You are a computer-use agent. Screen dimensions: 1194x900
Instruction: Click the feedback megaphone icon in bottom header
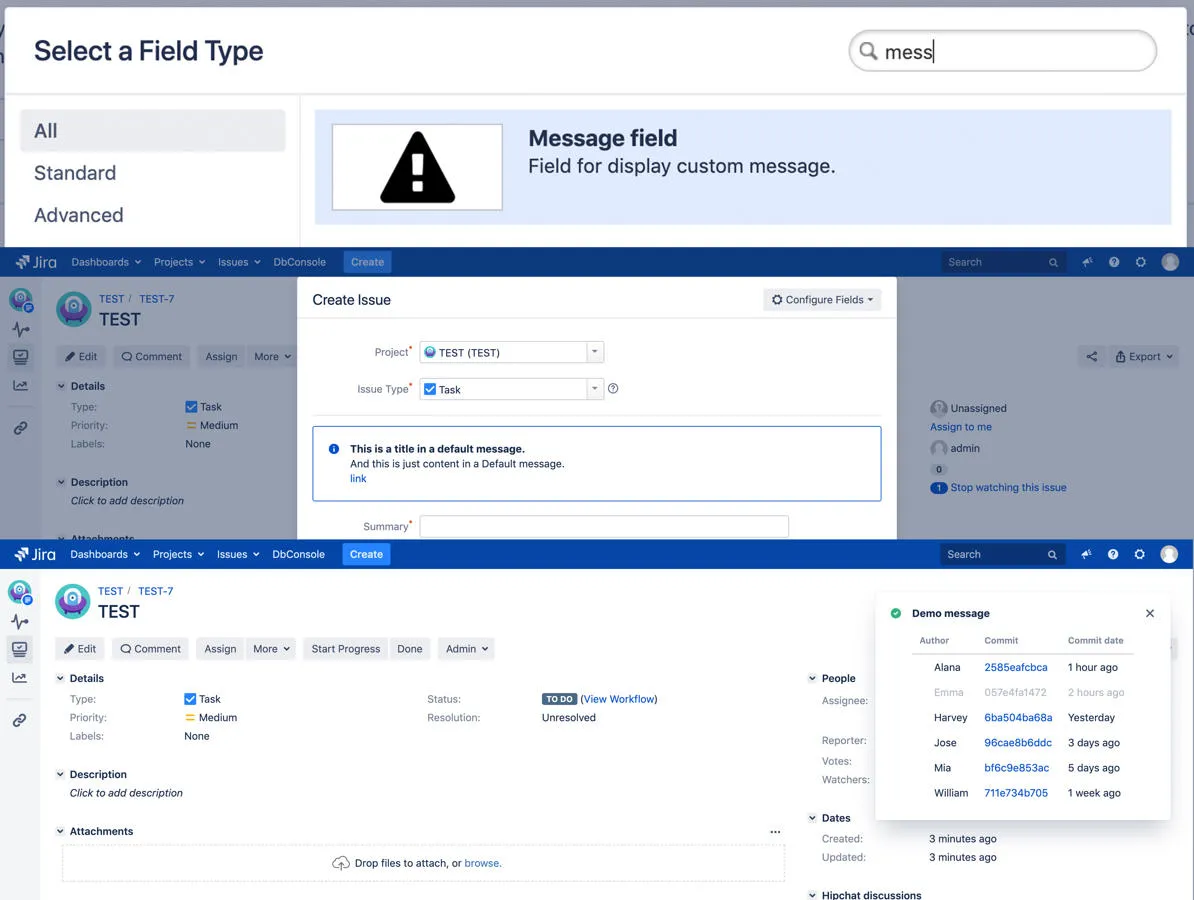pyautogui.click(x=1087, y=554)
